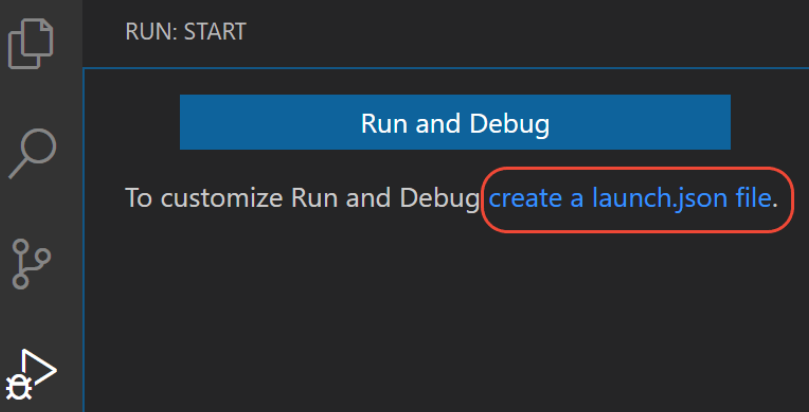Click the git branch icon
Image resolution: width=809 pixels, height=412 pixels.
coord(31,263)
